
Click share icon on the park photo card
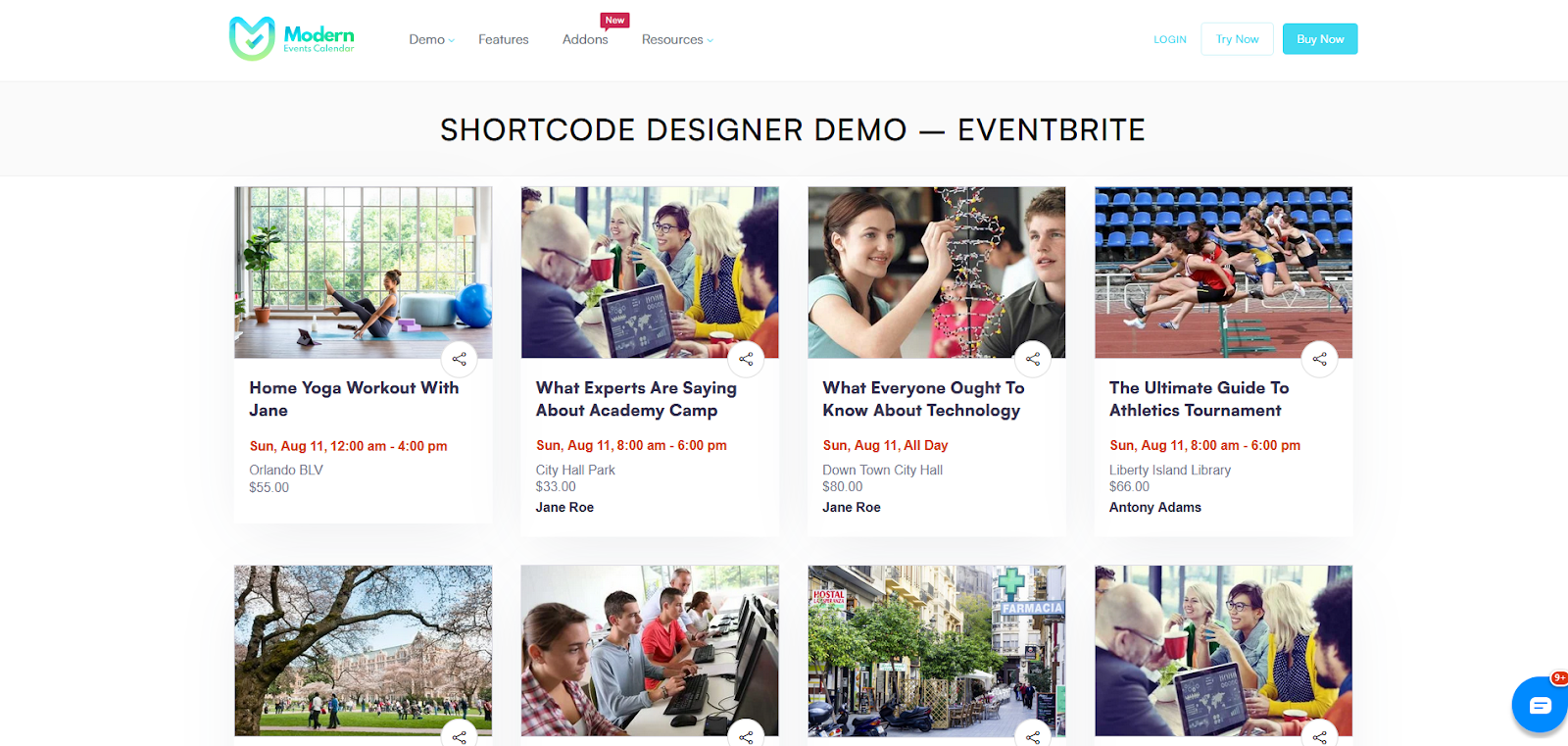click(460, 735)
